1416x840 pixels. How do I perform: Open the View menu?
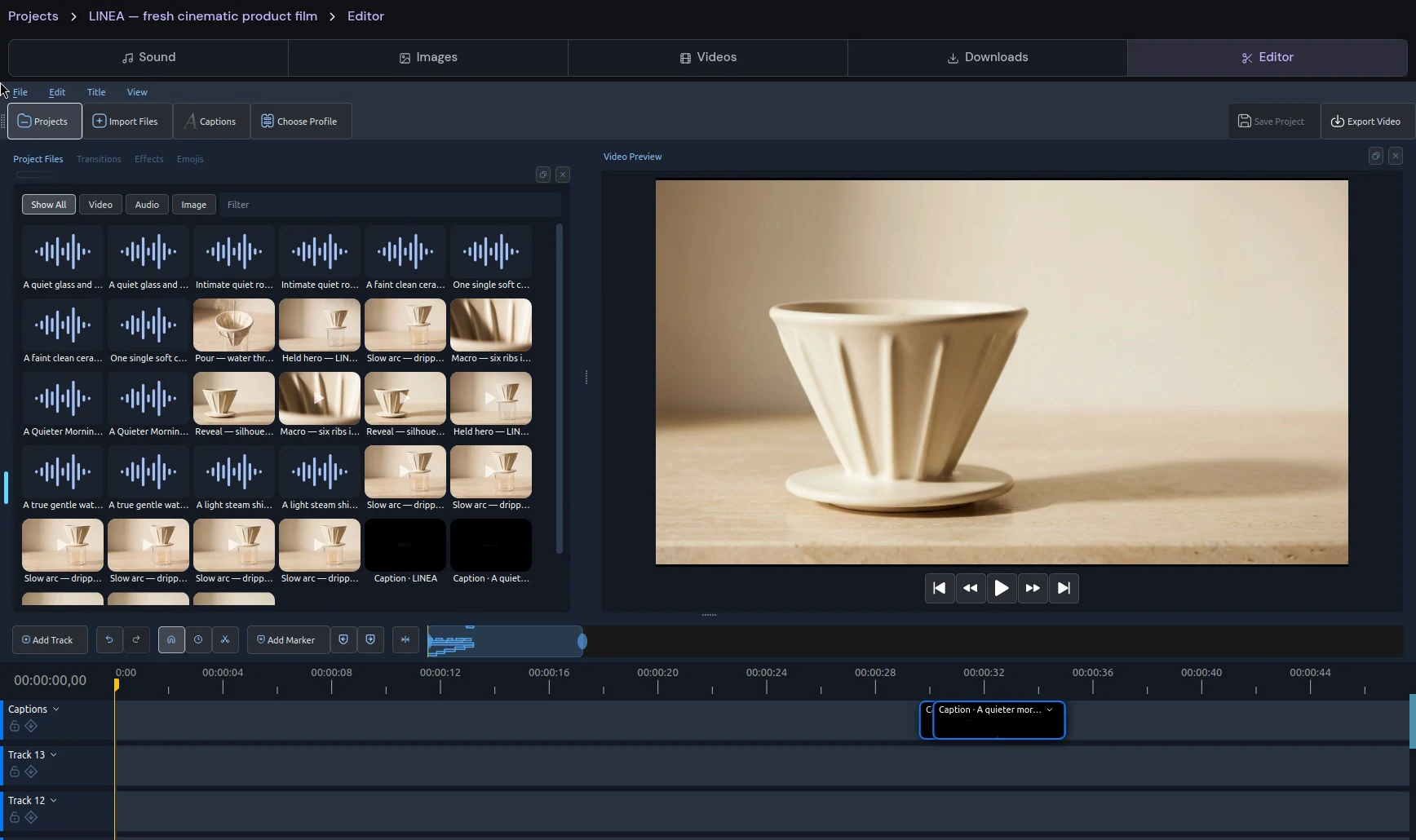click(137, 92)
